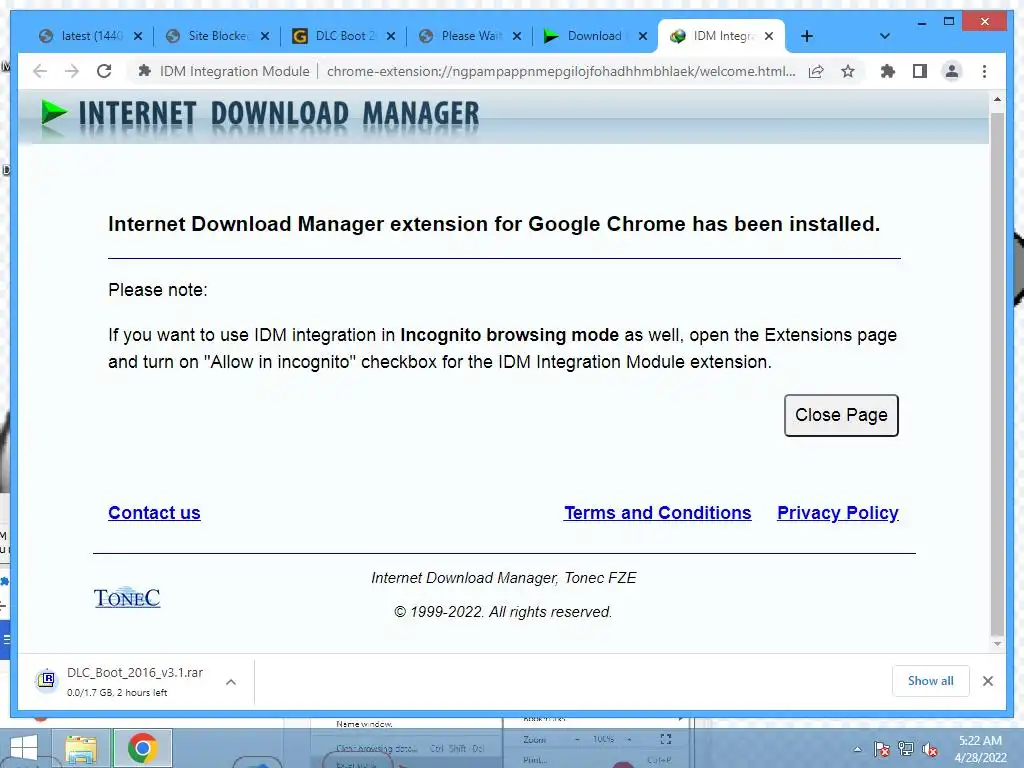Switch to the DLC Boot tab
Image resolution: width=1024 pixels, height=768 pixels.
(x=336, y=36)
